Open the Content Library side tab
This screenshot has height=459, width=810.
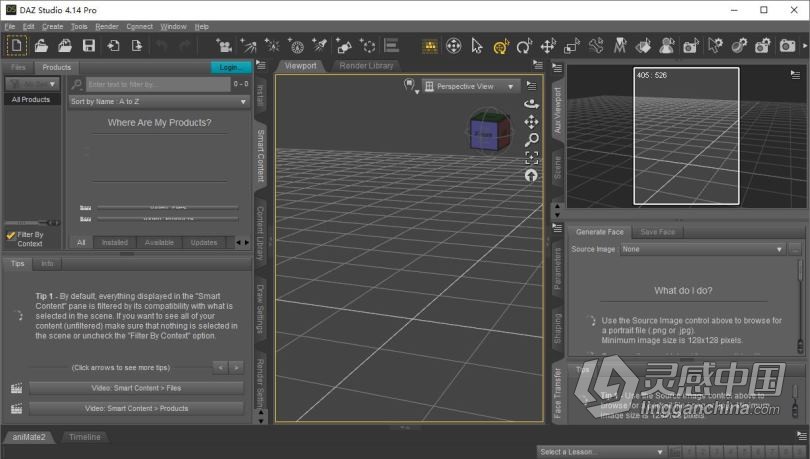tap(260, 233)
